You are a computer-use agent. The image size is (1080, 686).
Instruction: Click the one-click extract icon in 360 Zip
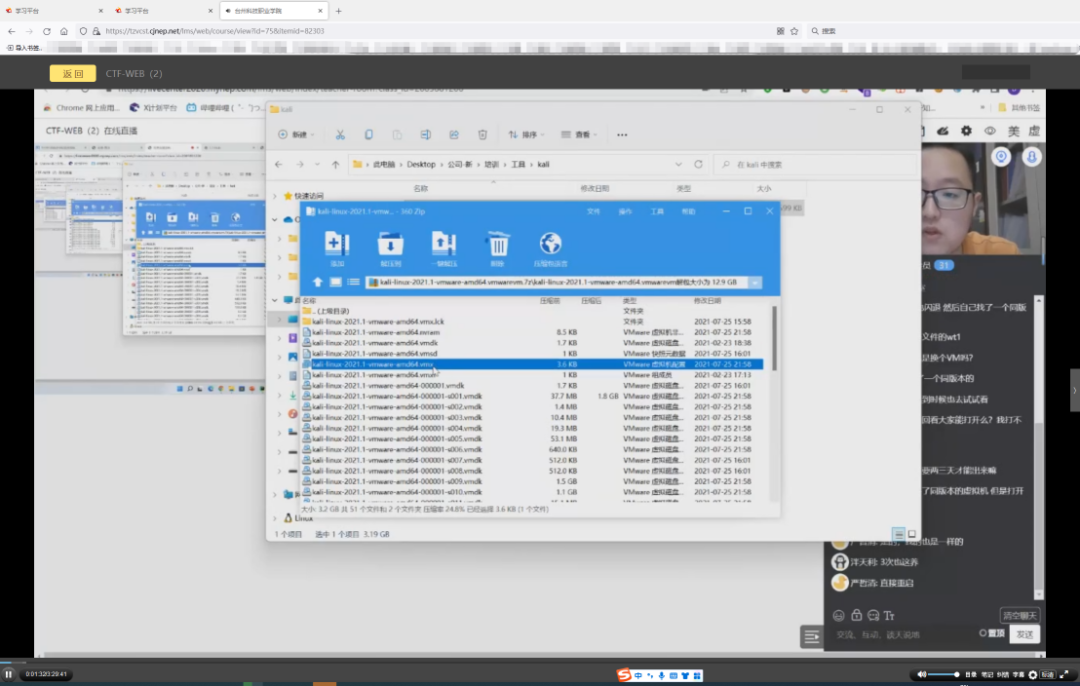click(444, 244)
